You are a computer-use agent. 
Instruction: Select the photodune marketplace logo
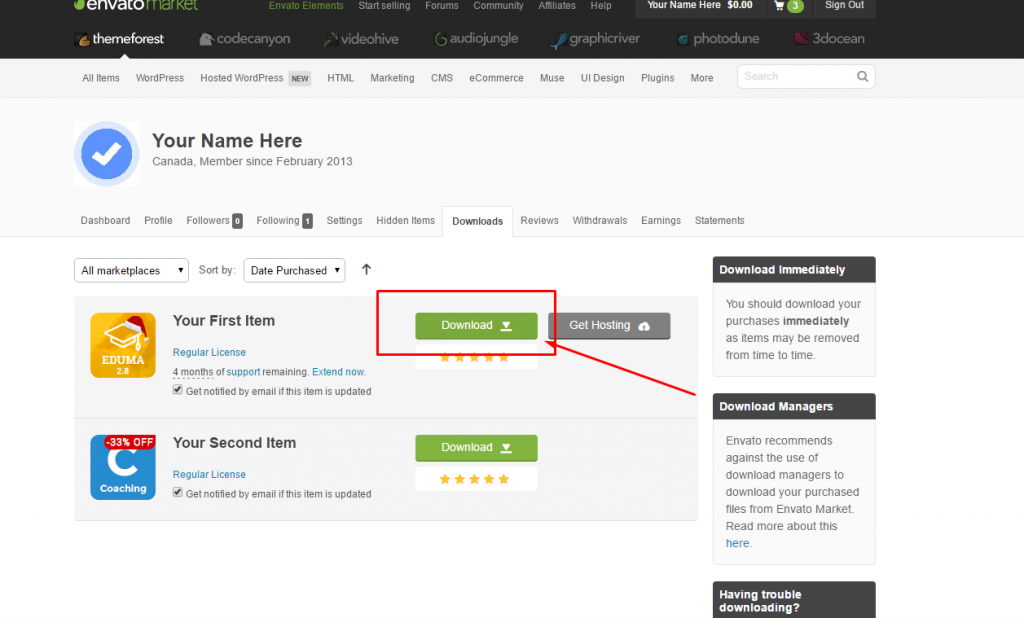(718, 39)
